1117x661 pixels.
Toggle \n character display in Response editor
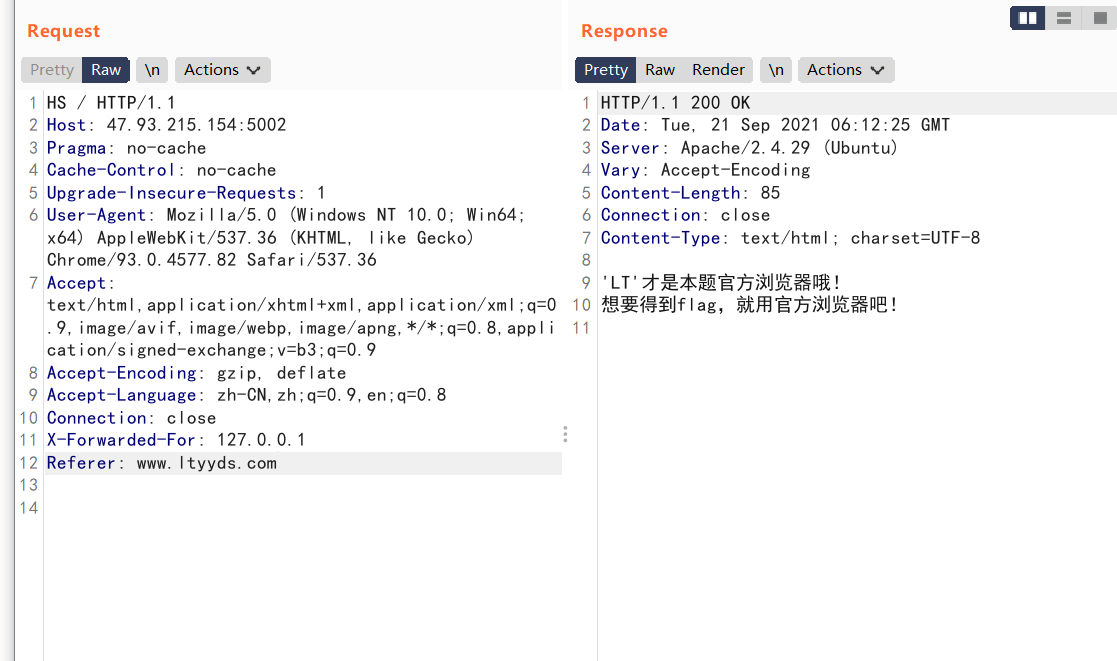776,70
